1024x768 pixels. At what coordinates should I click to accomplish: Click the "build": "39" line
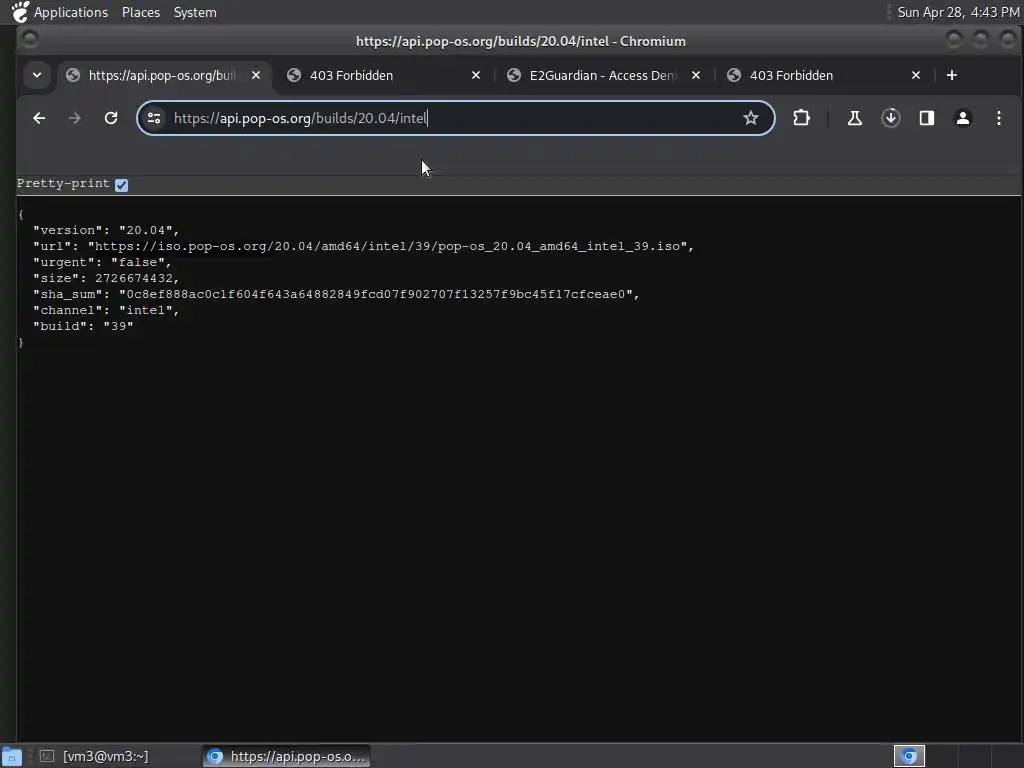(x=83, y=327)
